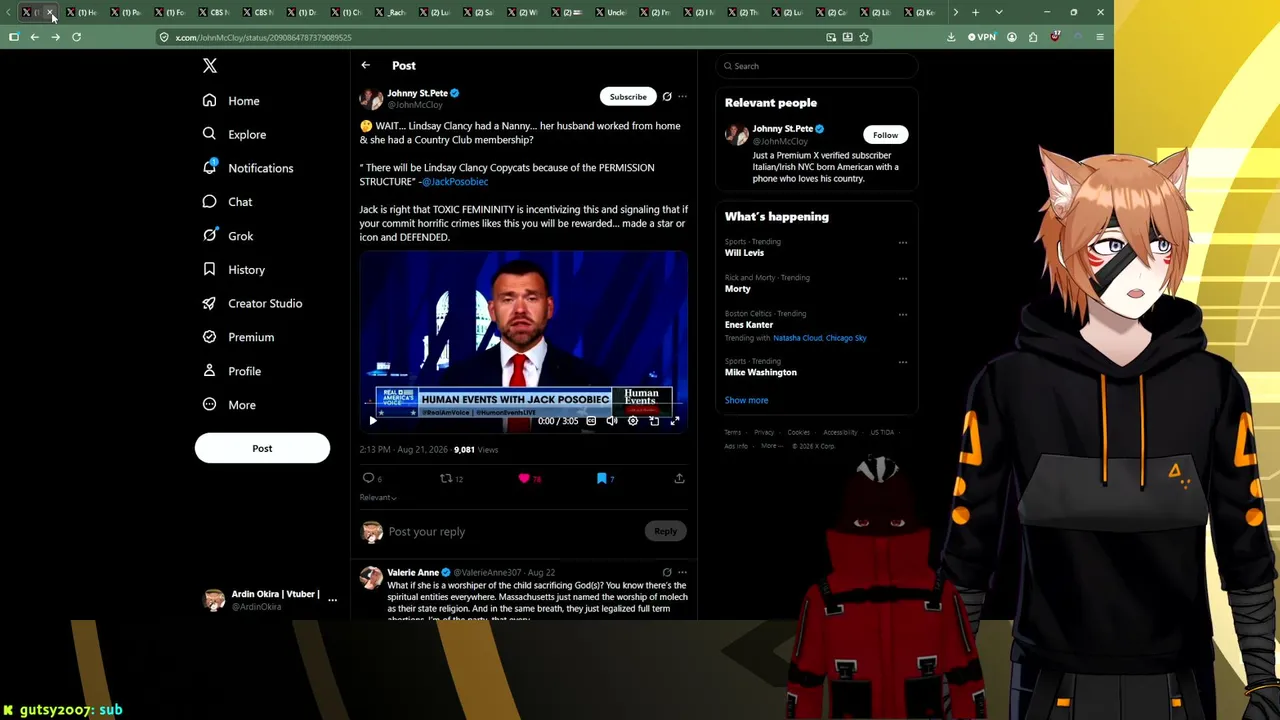Open options for the Morty trend
1280x720 pixels.
coord(903,279)
